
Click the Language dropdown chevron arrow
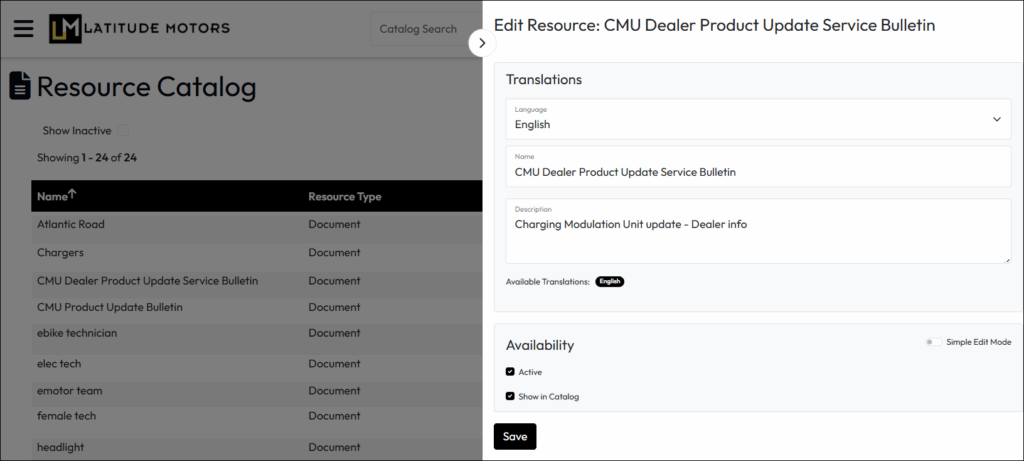pyautogui.click(x=997, y=119)
